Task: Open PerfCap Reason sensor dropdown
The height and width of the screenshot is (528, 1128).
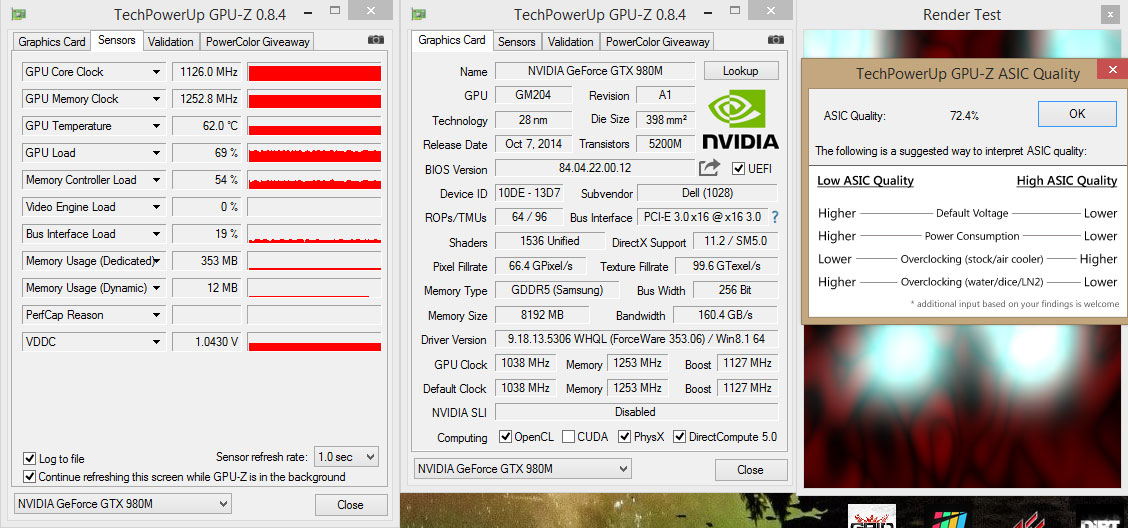Action: point(156,315)
